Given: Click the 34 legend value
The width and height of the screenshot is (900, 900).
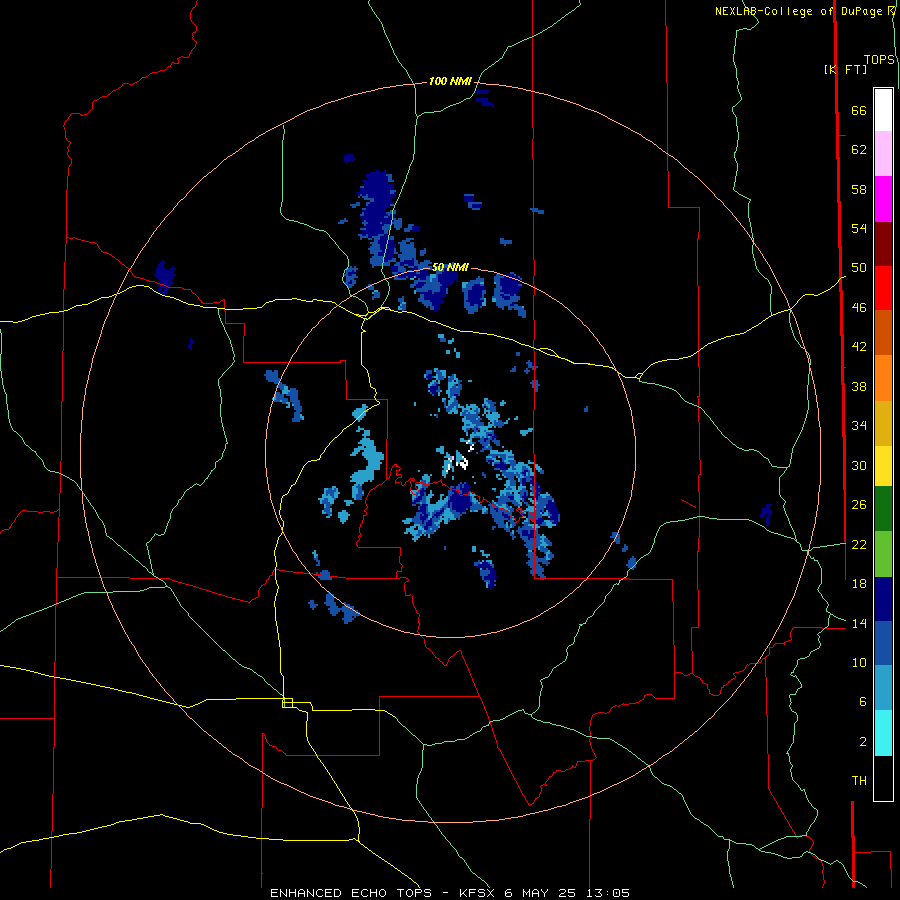Looking at the screenshot, I should point(859,425).
